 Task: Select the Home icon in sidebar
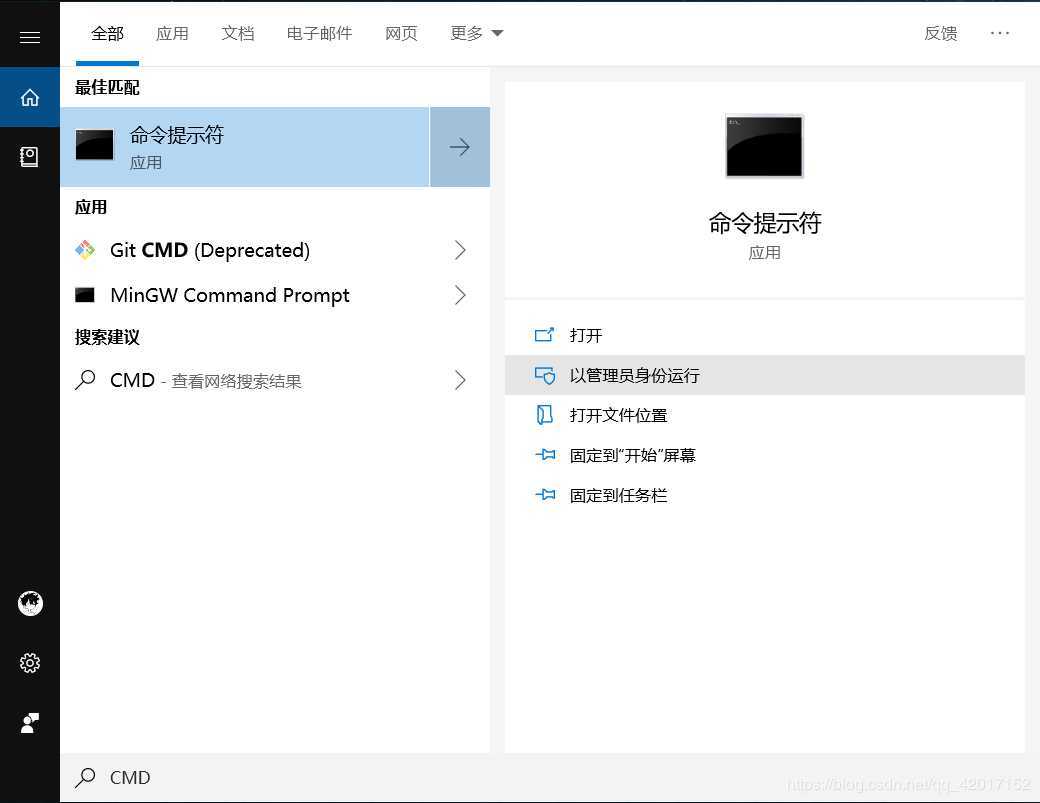[30, 97]
